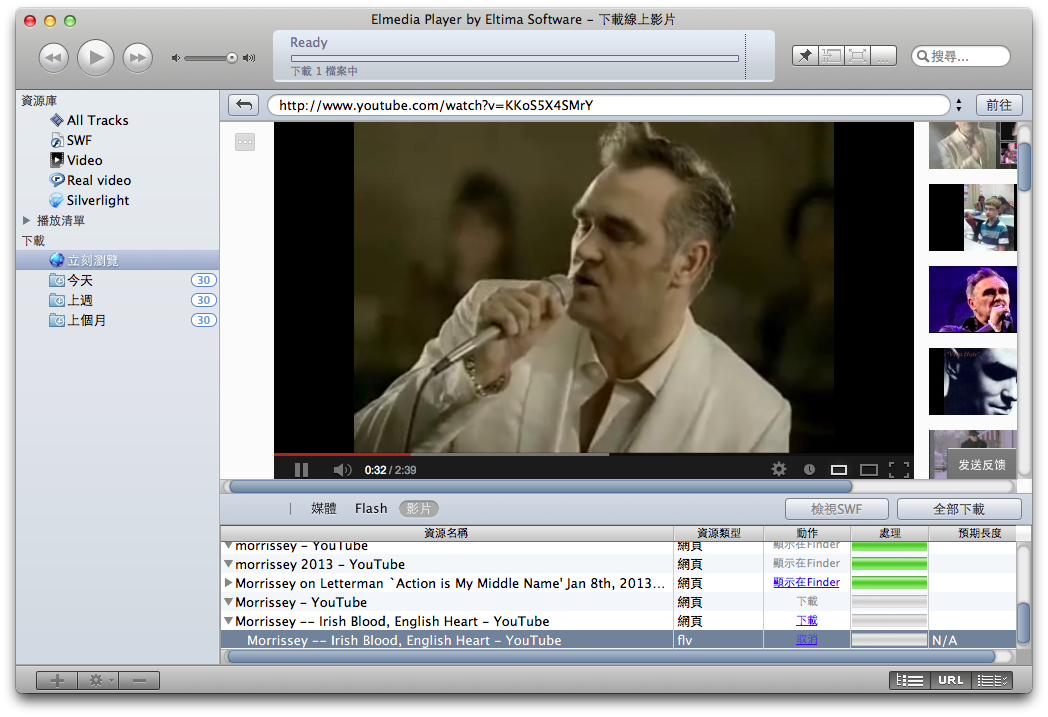
Task: Pin the player window with the pushpin icon
Action: [805, 55]
